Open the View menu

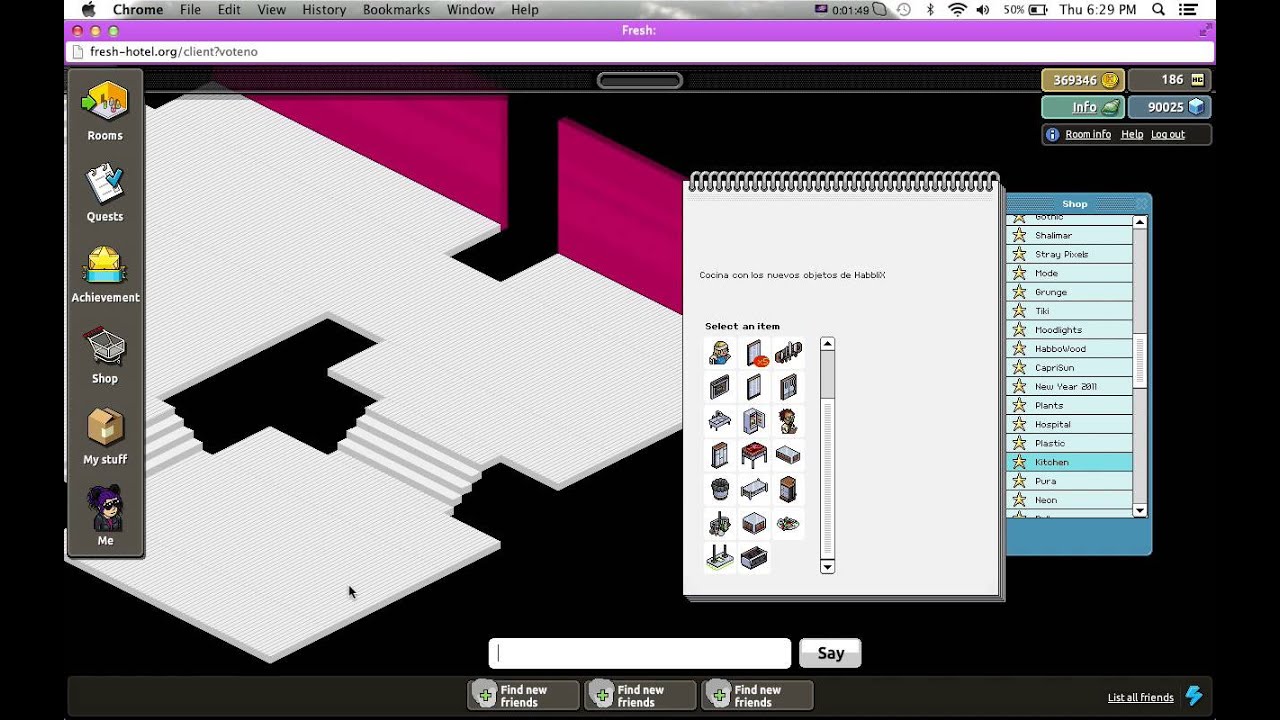271,9
